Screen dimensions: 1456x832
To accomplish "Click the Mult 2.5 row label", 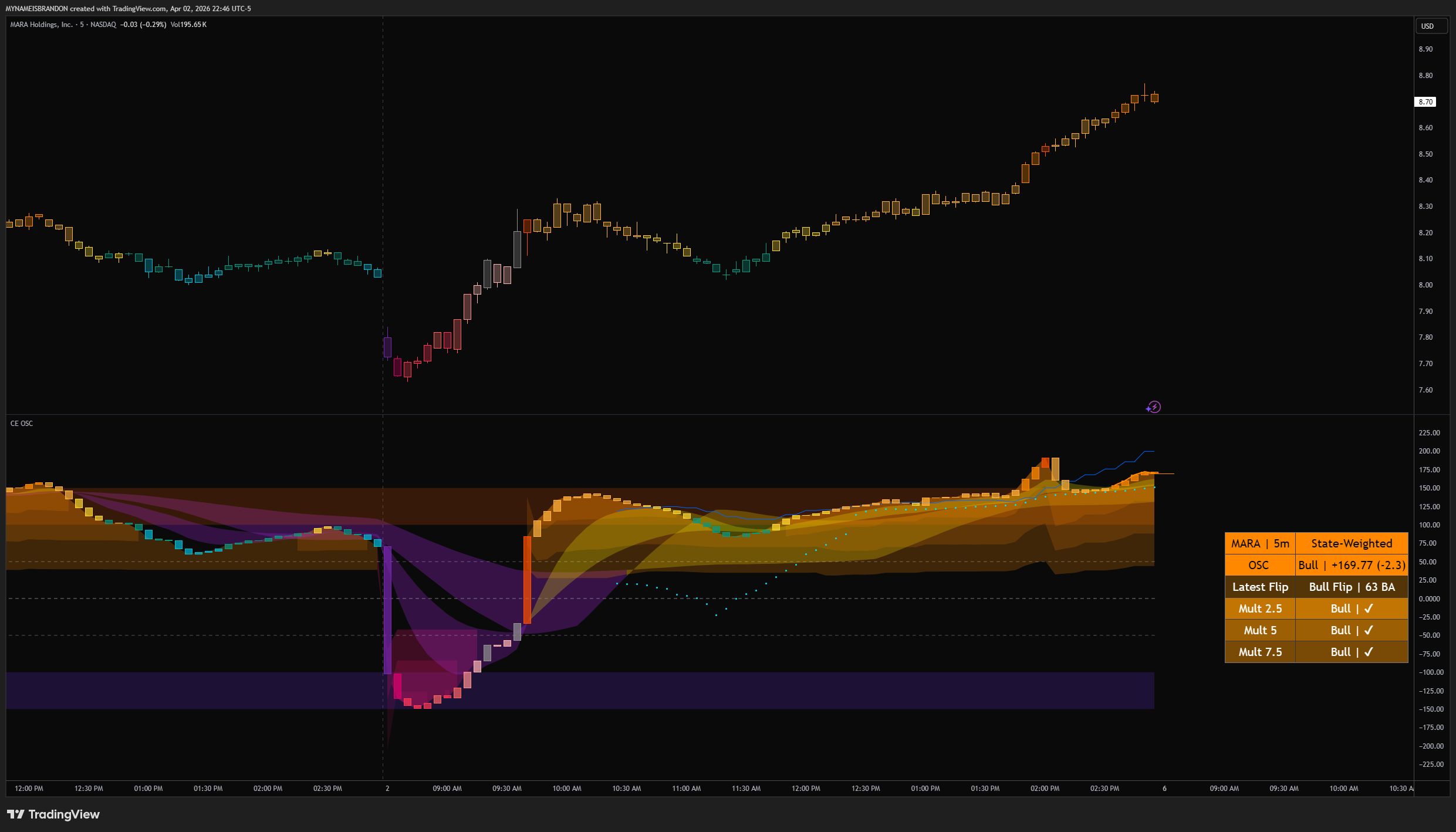I will (1260, 608).
